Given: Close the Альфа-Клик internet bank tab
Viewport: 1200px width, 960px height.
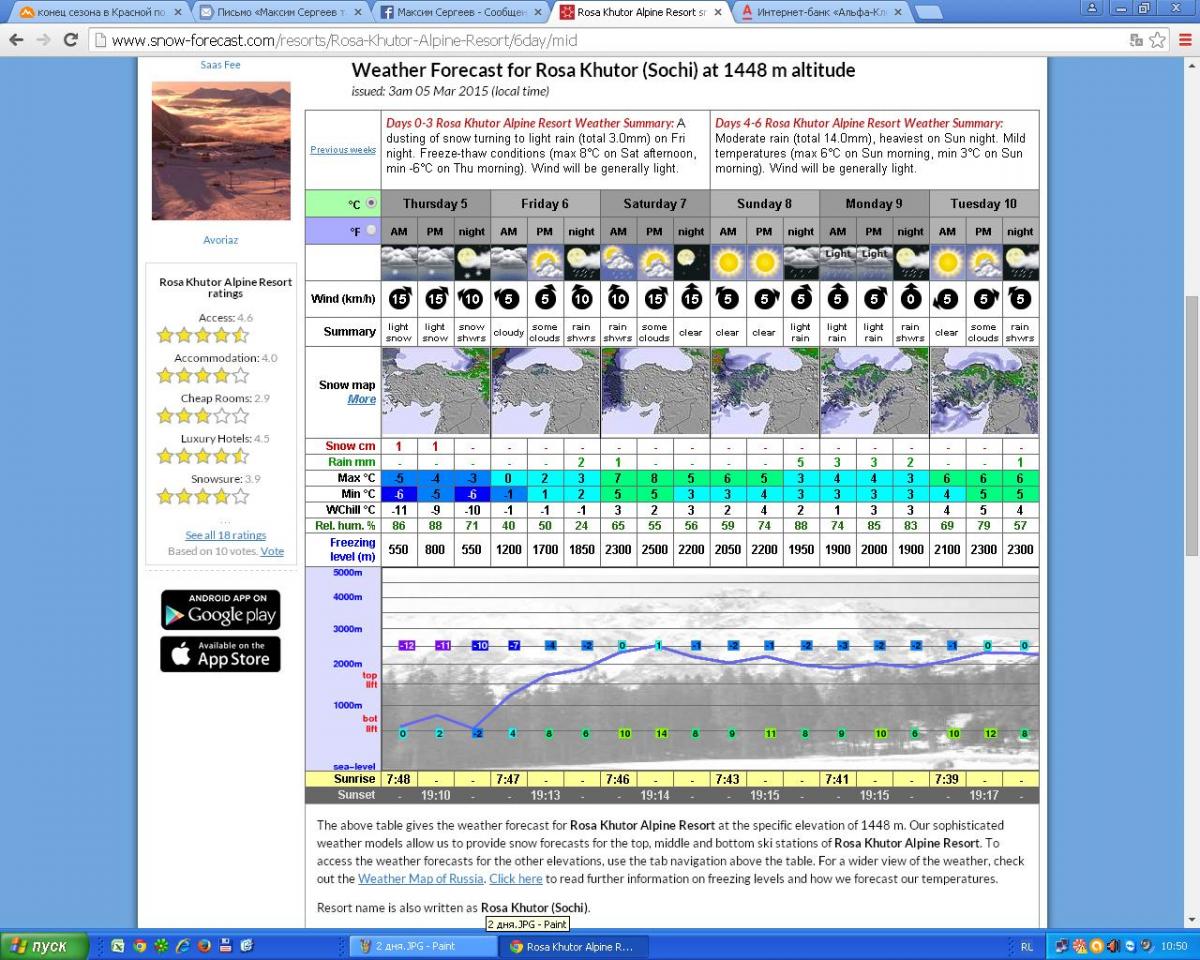Looking at the screenshot, I should pos(897,12).
